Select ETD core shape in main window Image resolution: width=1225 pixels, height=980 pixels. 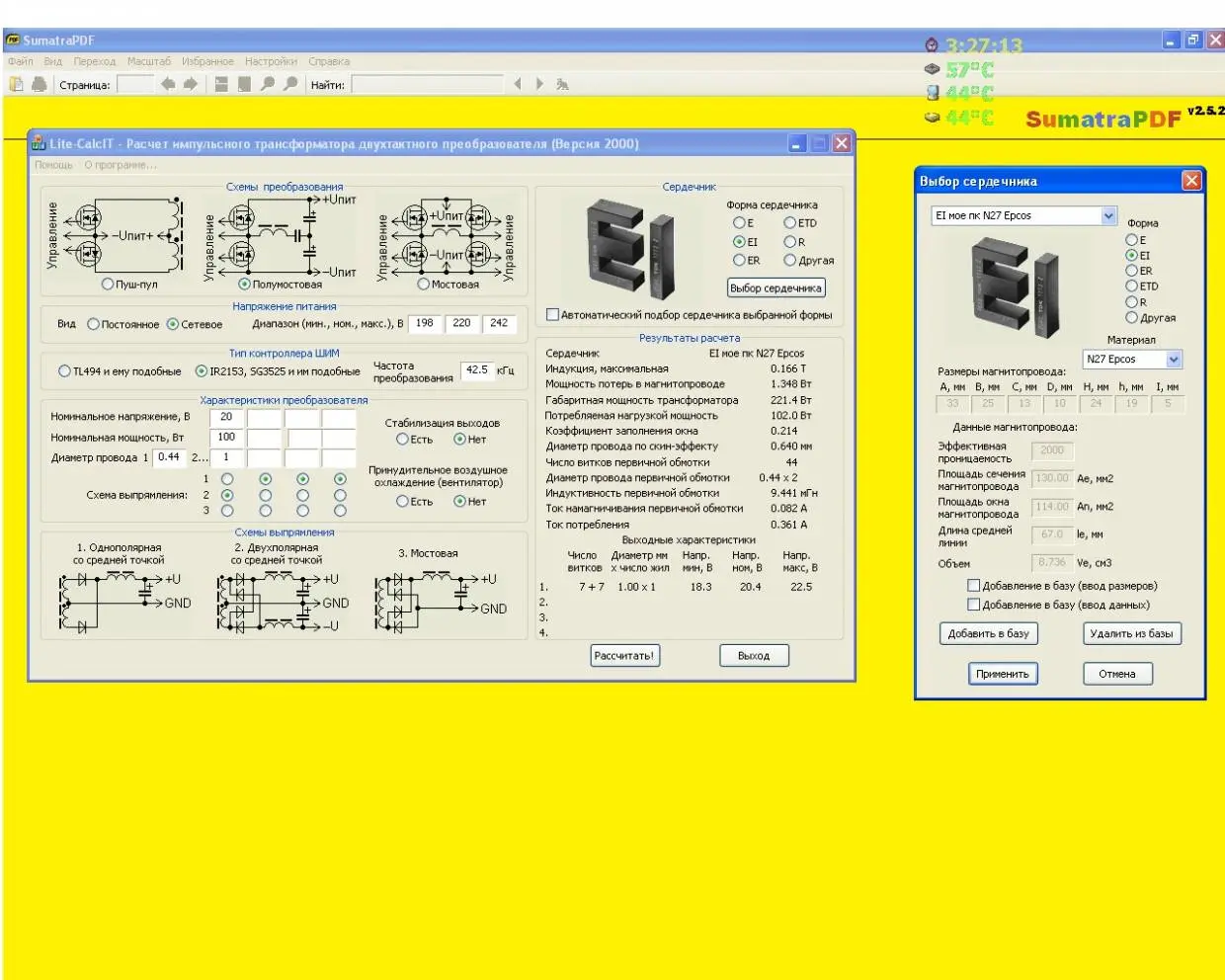click(789, 223)
